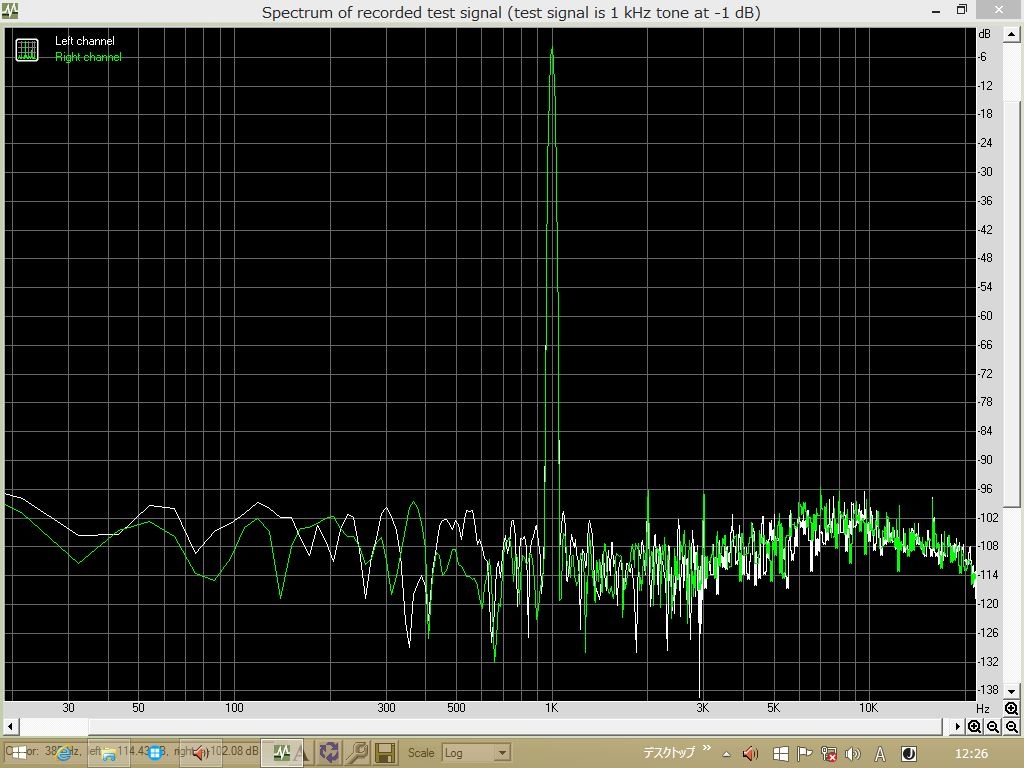1024x768 pixels.
Task: Open File Explorer from the taskbar
Action: point(109,754)
